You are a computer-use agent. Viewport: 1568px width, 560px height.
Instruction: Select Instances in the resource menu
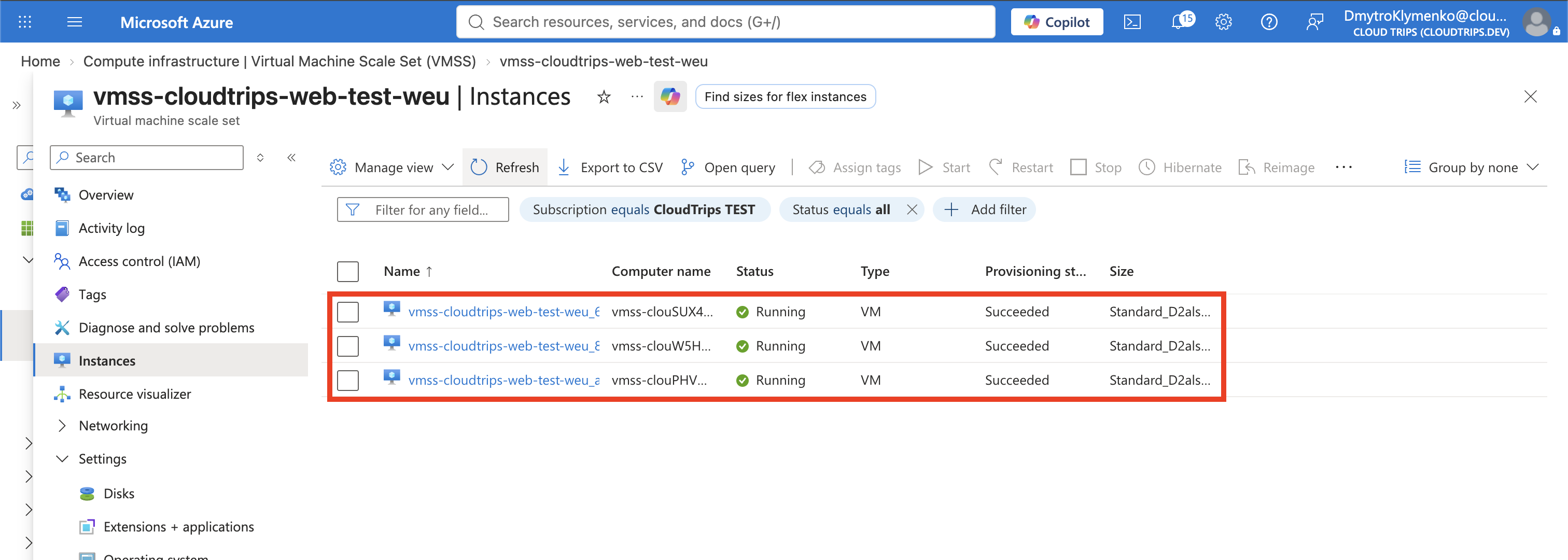pyautogui.click(x=171, y=360)
